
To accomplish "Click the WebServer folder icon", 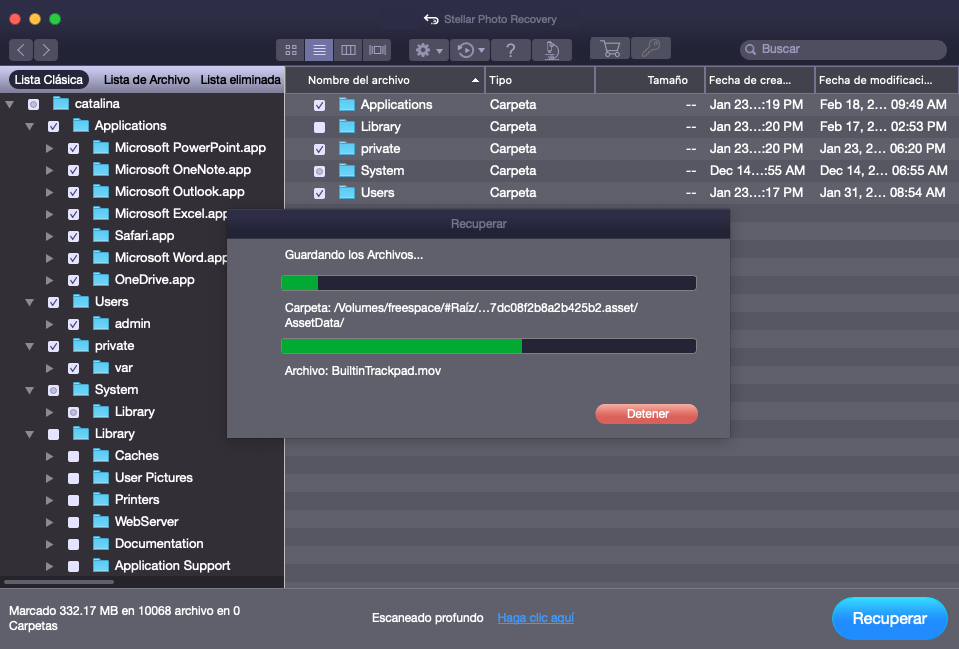I will coord(101,522).
